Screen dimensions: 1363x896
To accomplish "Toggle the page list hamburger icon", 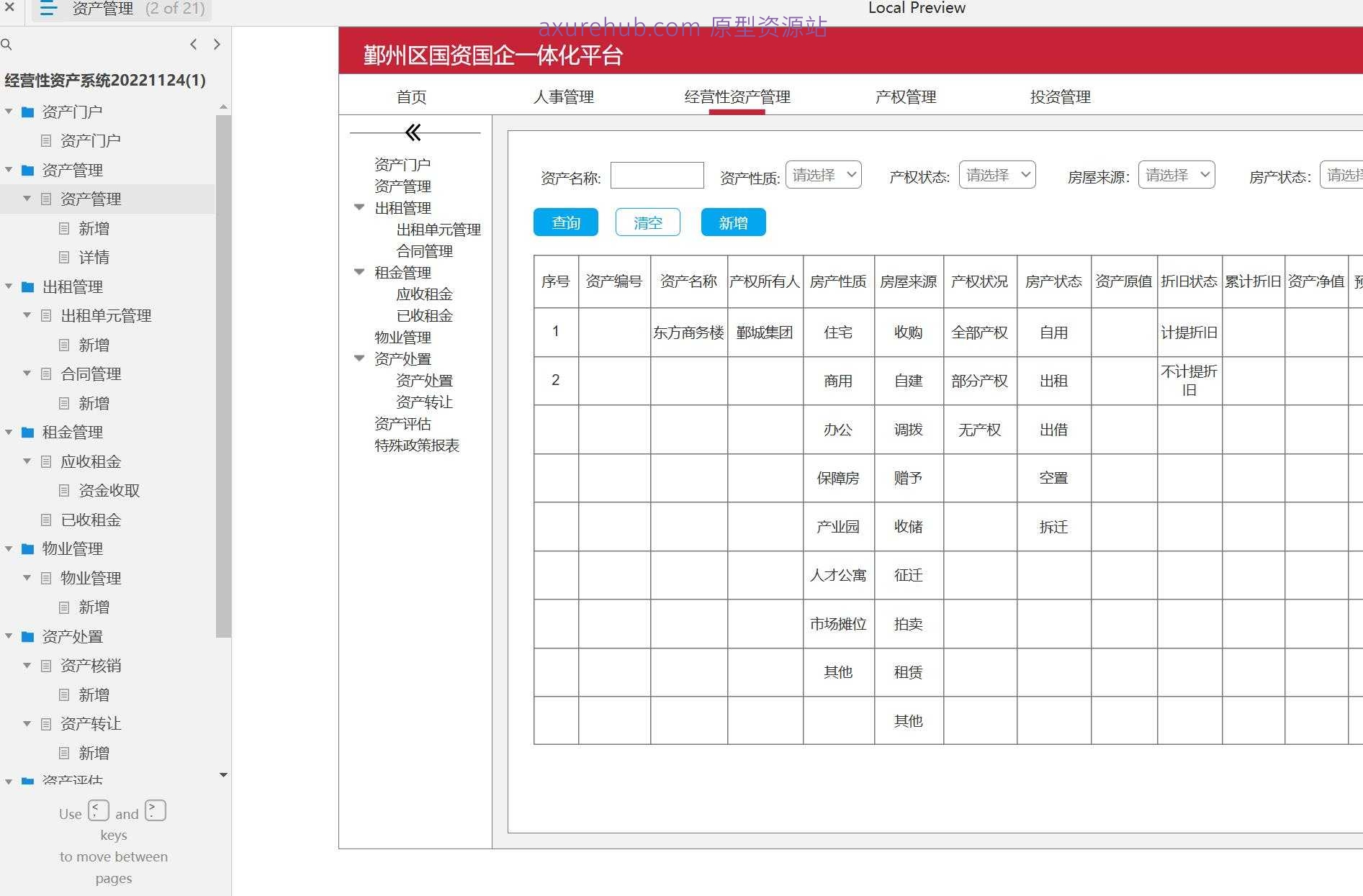I will coord(48,9).
